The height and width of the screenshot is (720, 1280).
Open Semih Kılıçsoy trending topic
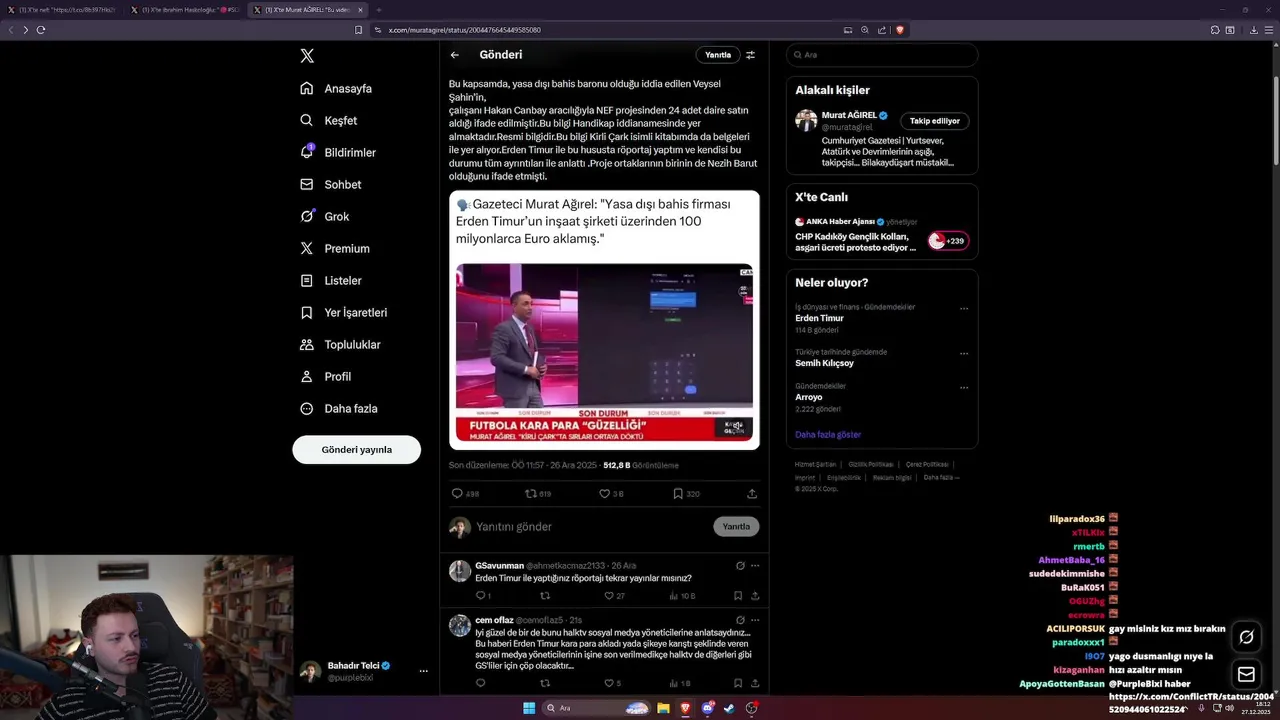(x=827, y=363)
